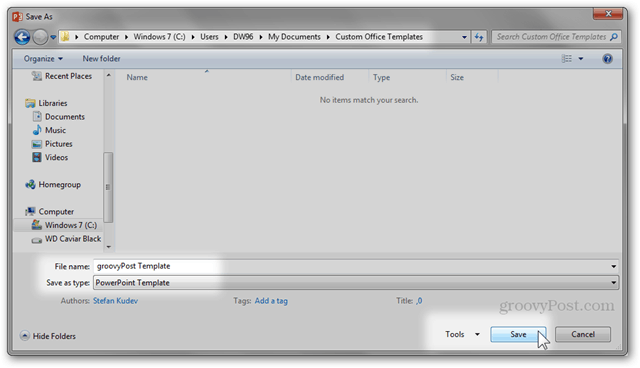Click the search magnifier icon
This screenshot has width=640, height=368.
613,37
